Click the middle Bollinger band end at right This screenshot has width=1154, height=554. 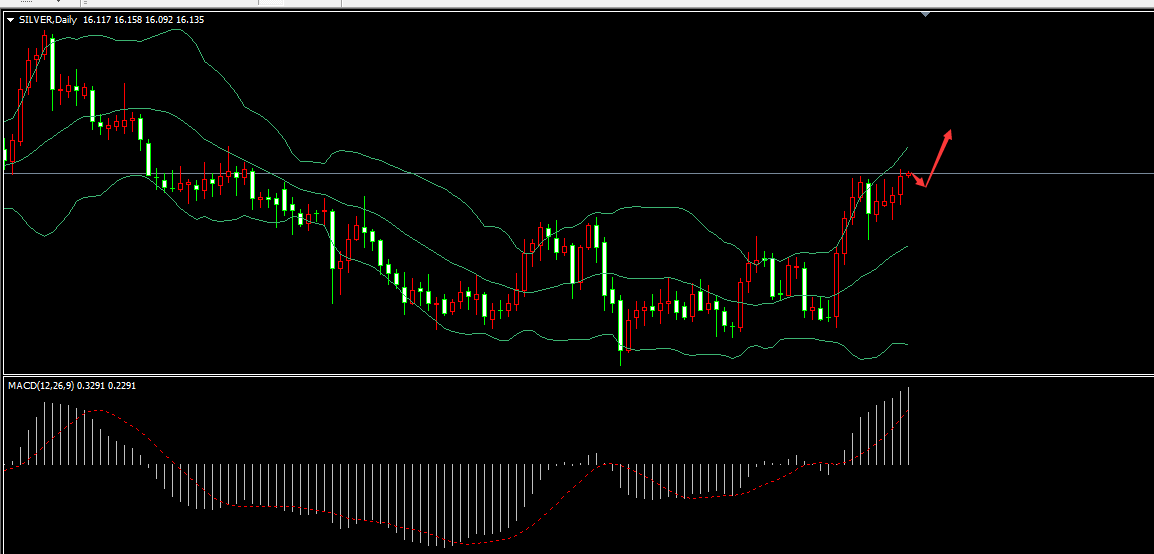(x=905, y=246)
